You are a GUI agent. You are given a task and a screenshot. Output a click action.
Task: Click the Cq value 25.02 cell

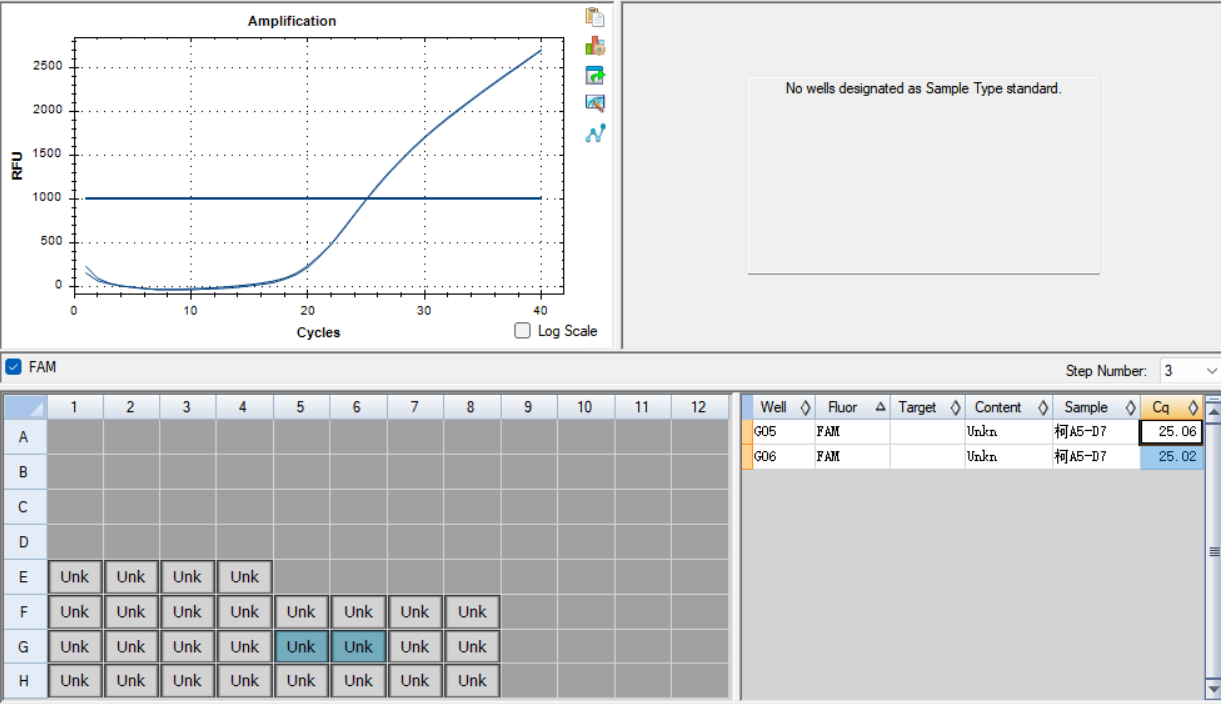[x=1172, y=457]
